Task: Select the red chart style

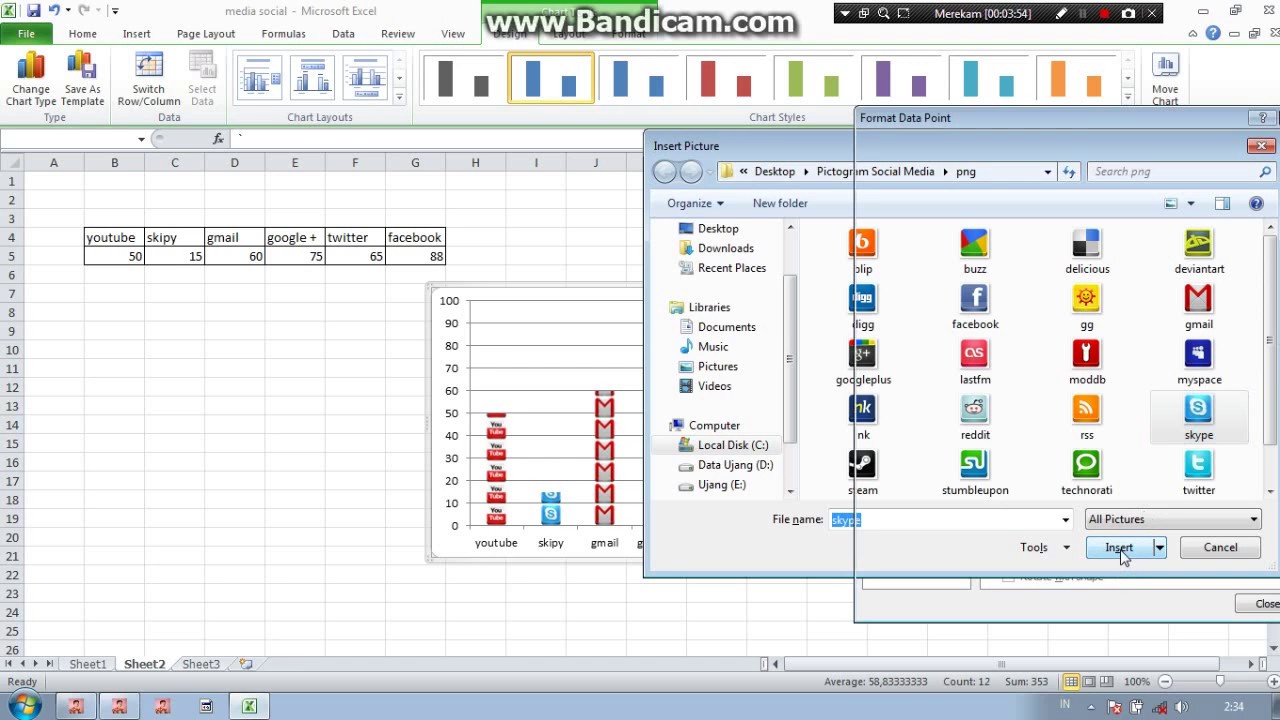Action: coord(727,78)
